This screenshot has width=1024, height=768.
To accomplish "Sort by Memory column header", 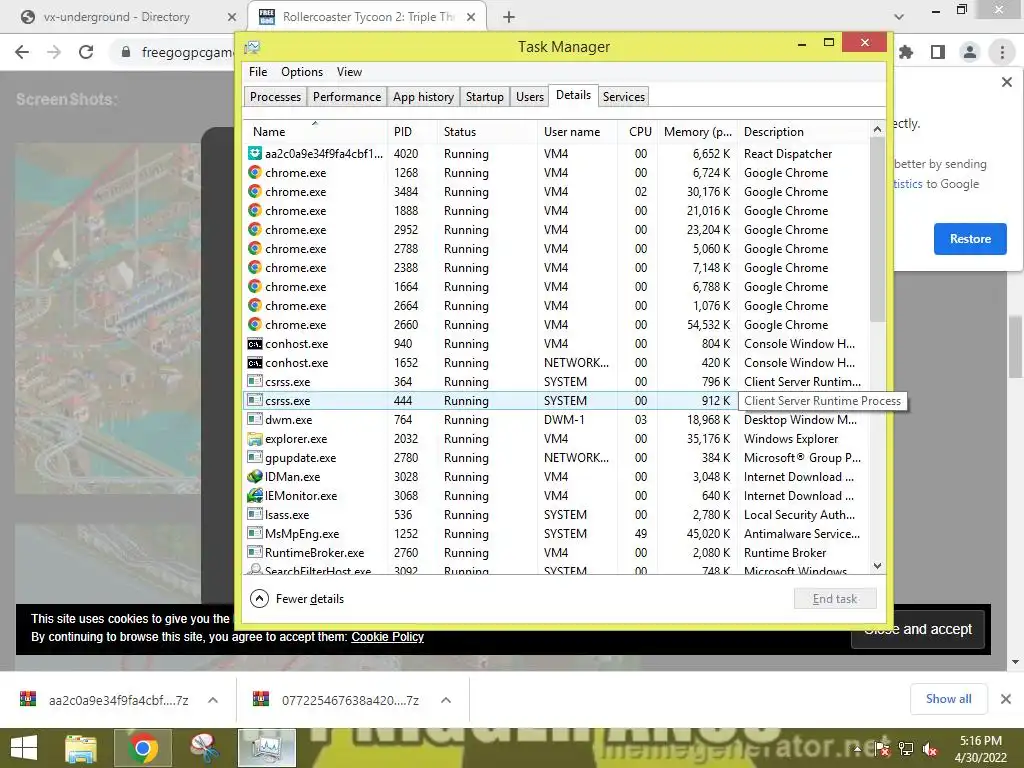I will pyautogui.click(x=697, y=131).
